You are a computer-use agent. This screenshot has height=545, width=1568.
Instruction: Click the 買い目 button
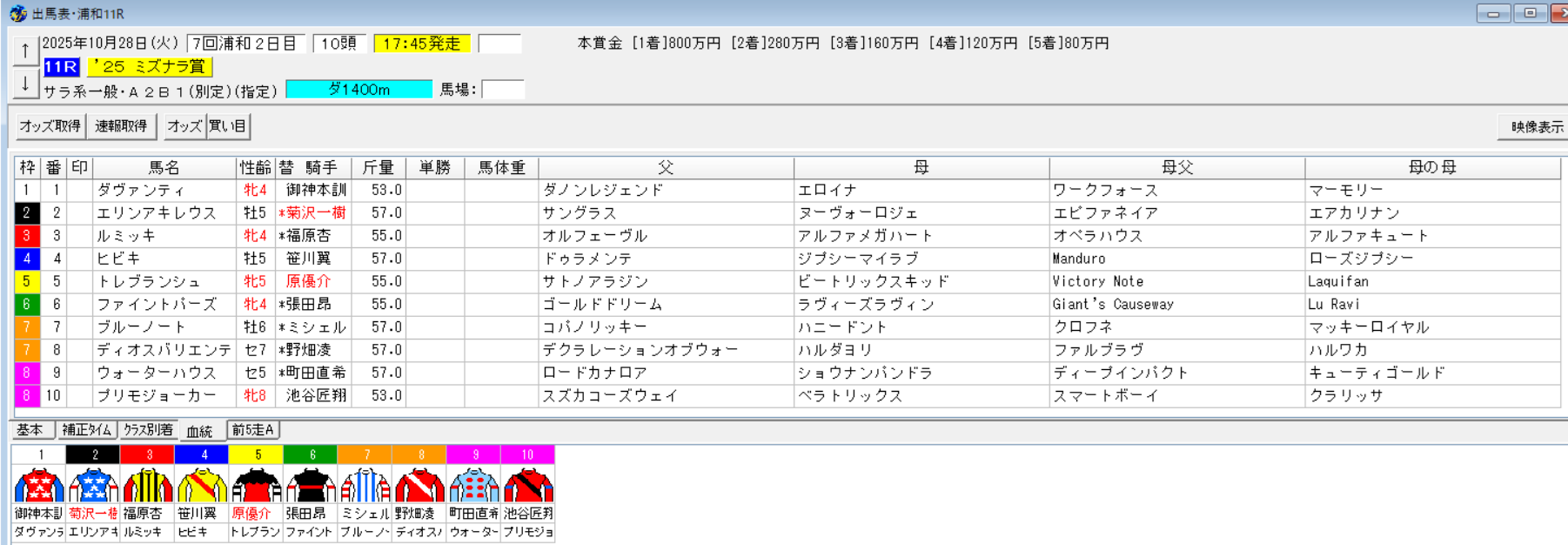tap(228, 126)
